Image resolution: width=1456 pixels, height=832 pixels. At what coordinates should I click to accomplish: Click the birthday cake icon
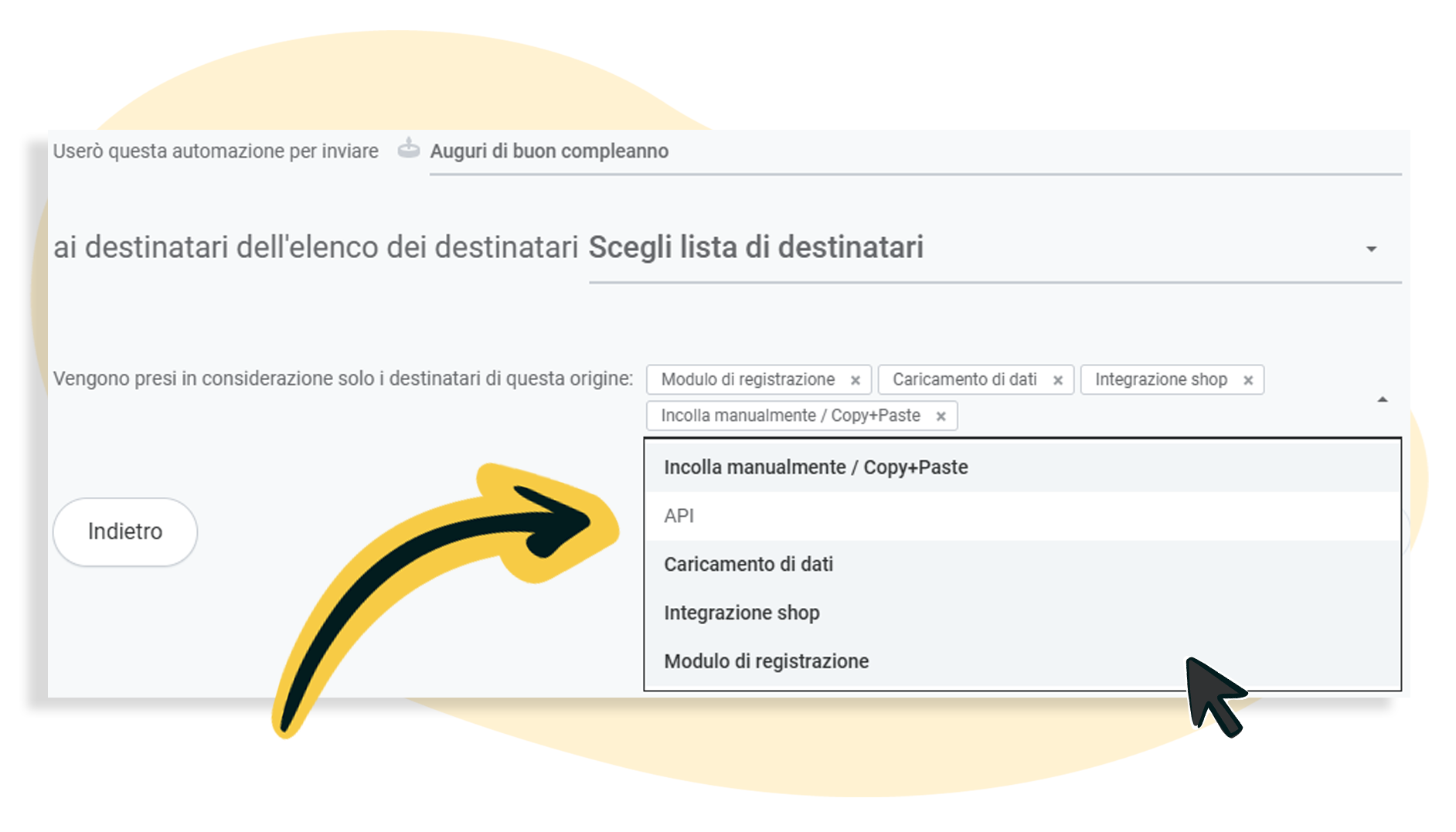click(x=408, y=148)
